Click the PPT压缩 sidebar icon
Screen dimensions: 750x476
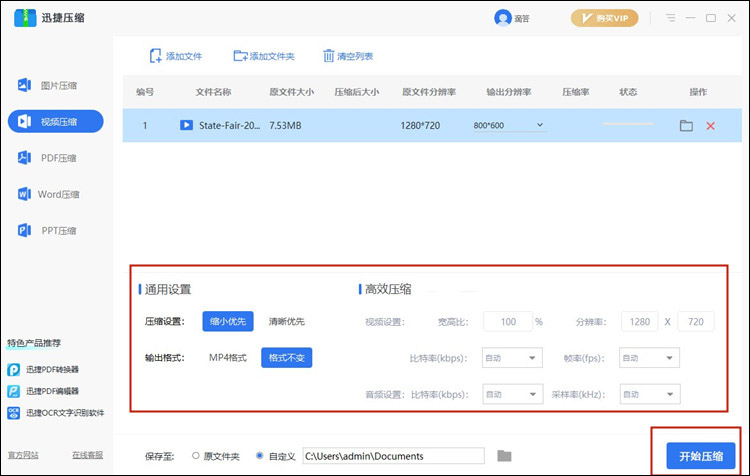click(24, 230)
